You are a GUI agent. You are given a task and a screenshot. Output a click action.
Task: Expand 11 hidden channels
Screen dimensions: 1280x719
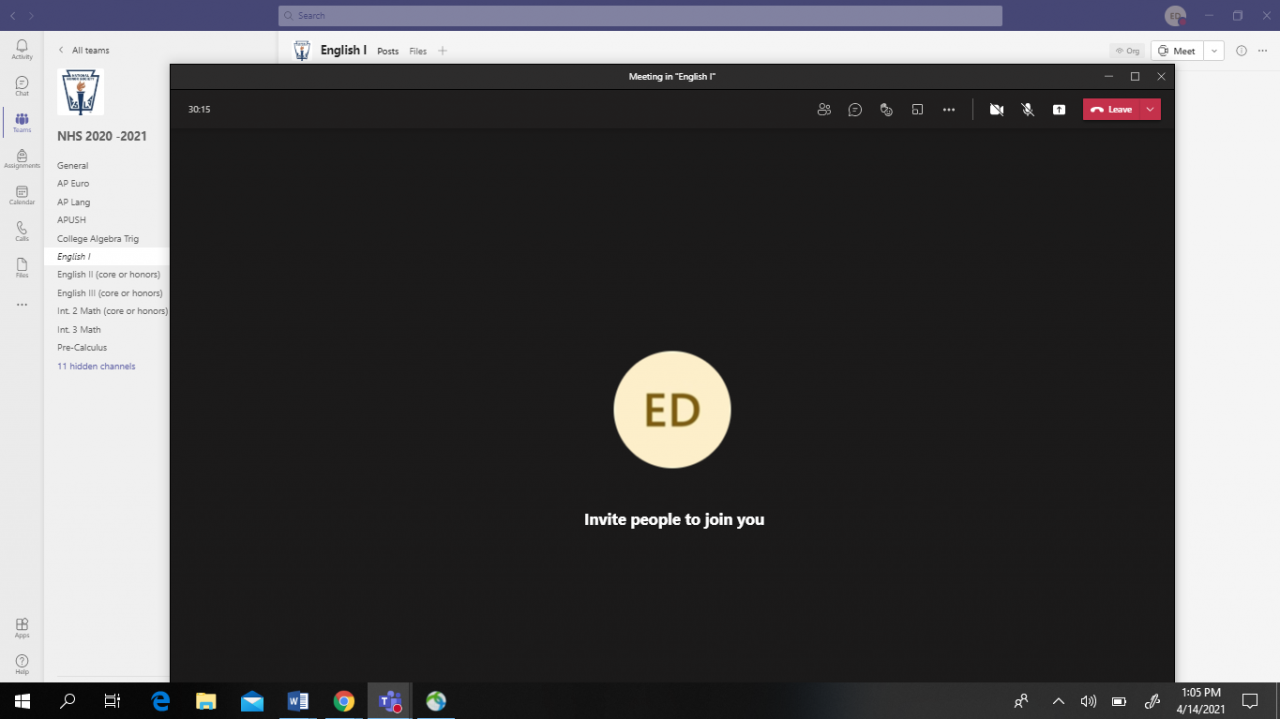click(96, 366)
